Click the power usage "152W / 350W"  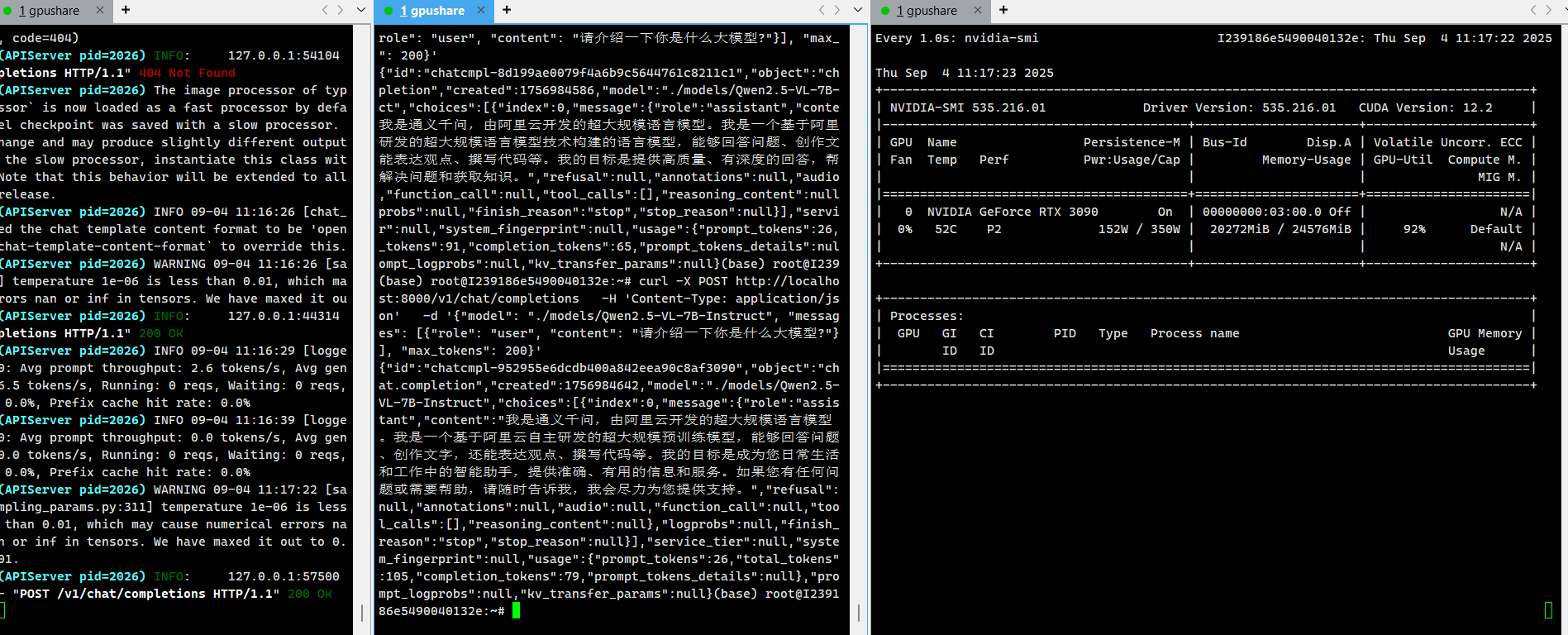1139,229
